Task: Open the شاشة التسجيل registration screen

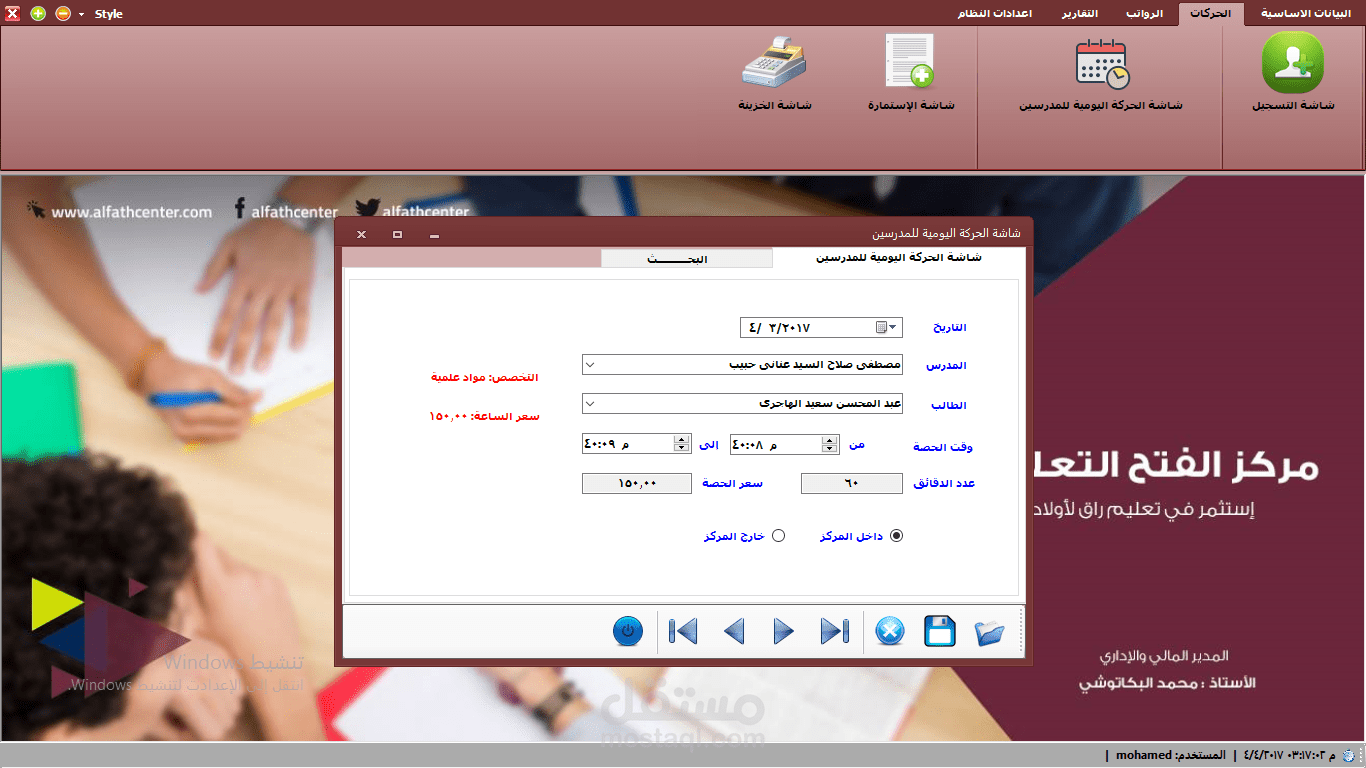Action: [x=1292, y=62]
